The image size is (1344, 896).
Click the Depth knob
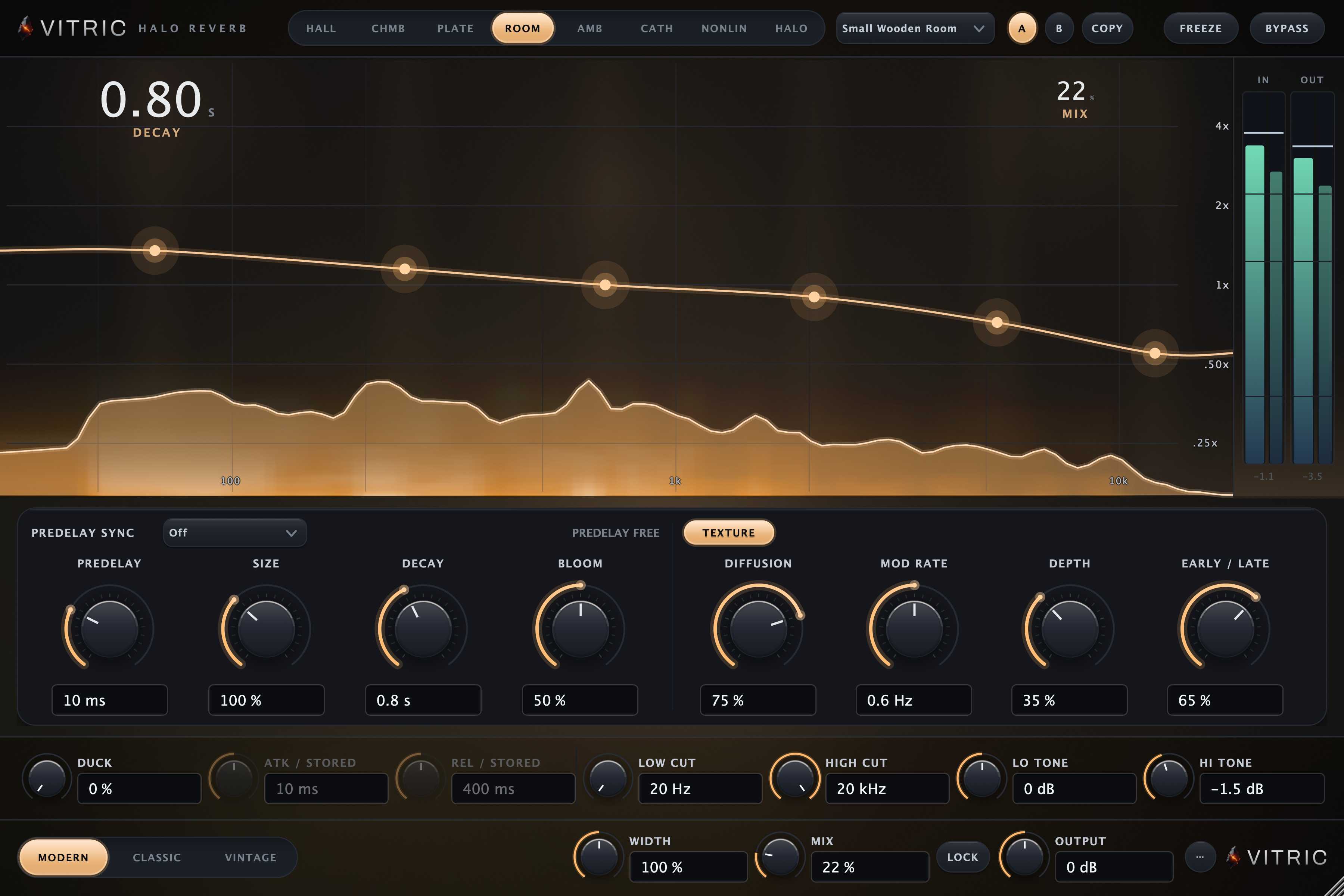(x=1070, y=628)
